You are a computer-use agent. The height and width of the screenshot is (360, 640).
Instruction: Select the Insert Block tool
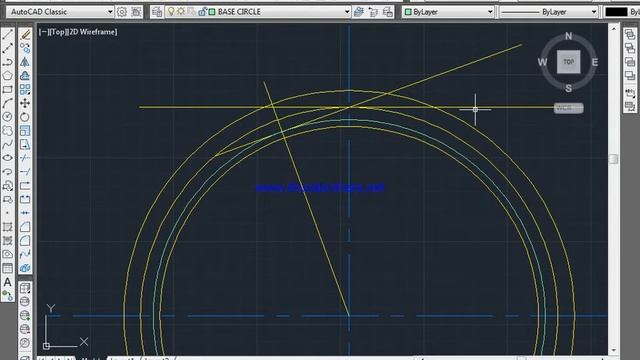pyautogui.click(x=7, y=186)
